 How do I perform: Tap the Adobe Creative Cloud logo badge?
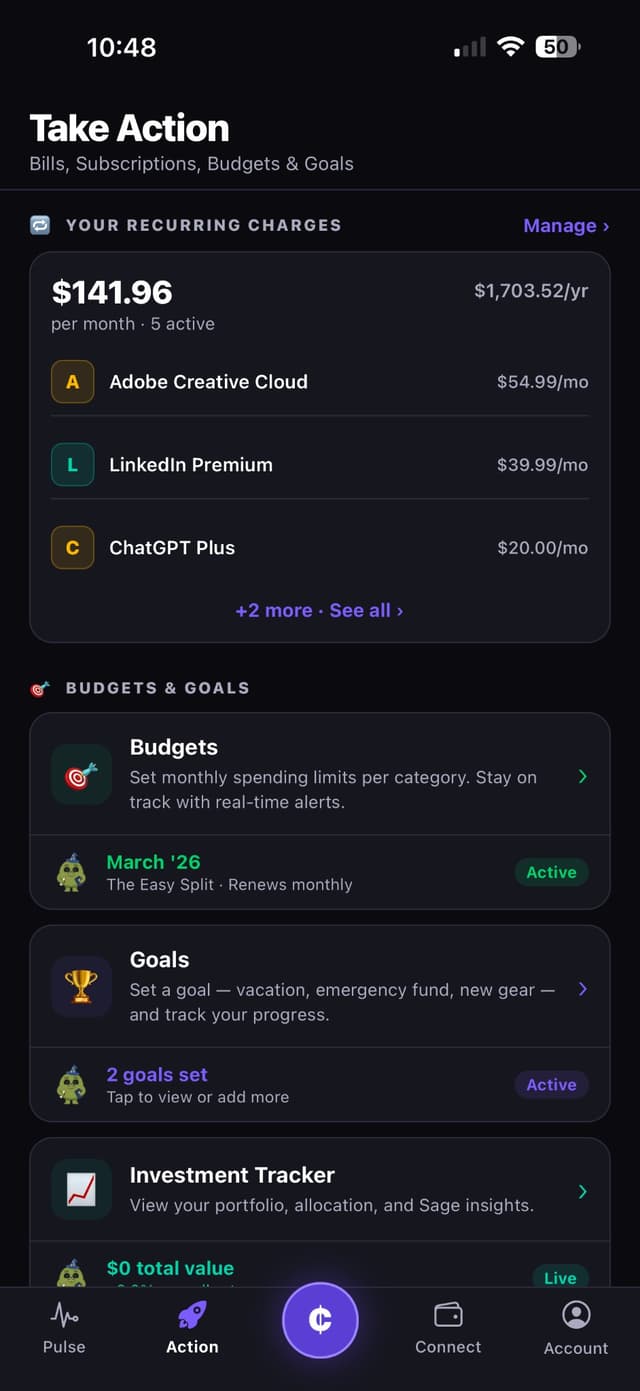[72, 381]
